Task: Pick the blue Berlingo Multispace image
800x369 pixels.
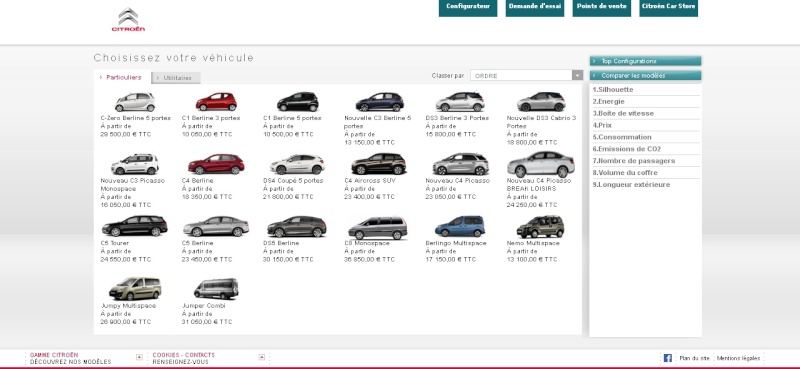Action: click(x=460, y=227)
